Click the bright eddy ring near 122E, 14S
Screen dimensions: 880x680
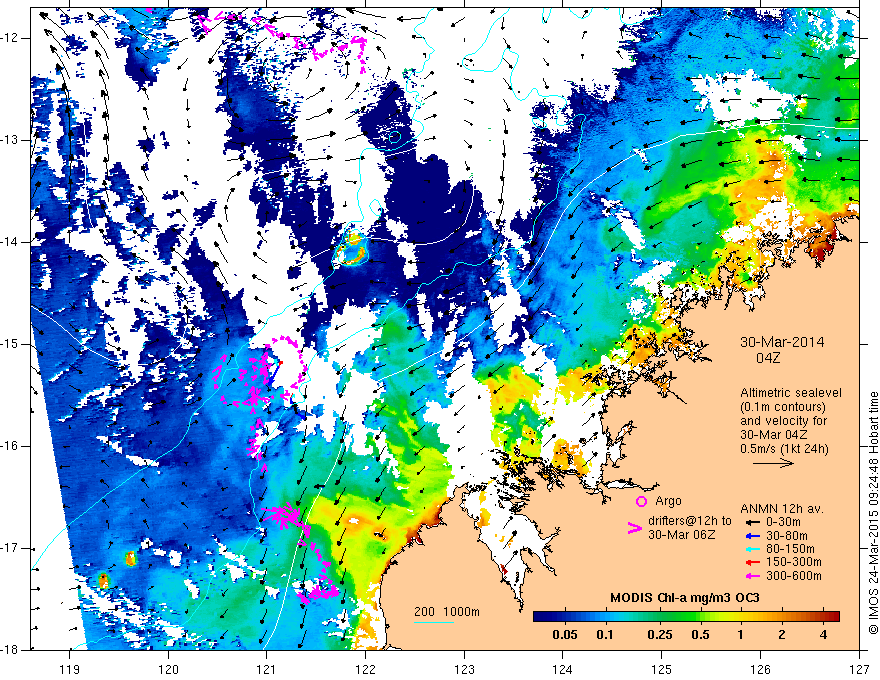pos(351,249)
